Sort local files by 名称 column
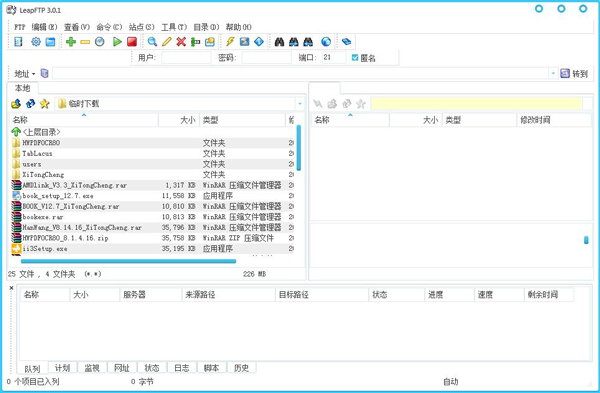The image size is (600, 393). tap(83, 120)
